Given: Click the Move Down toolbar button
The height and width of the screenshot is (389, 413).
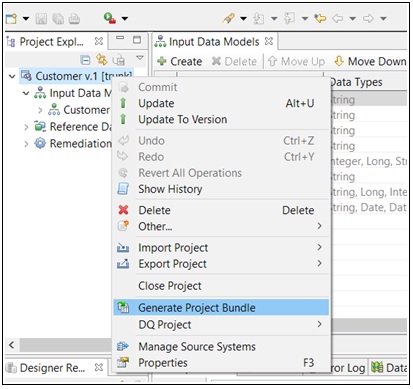Looking at the screenshot, I should point(370,61).
